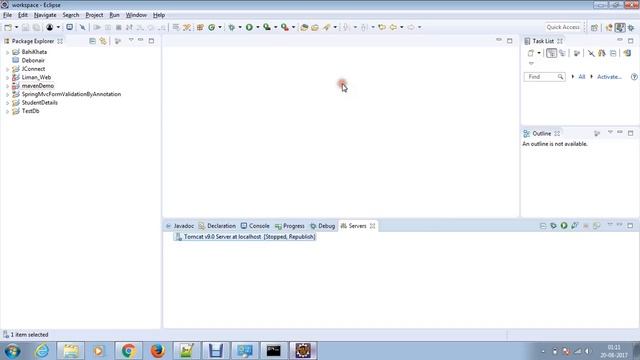Click the Run Last Tool coverage icon
This screenshot has height=360, width=640.
pyautogui.click(x=267, y=27)
